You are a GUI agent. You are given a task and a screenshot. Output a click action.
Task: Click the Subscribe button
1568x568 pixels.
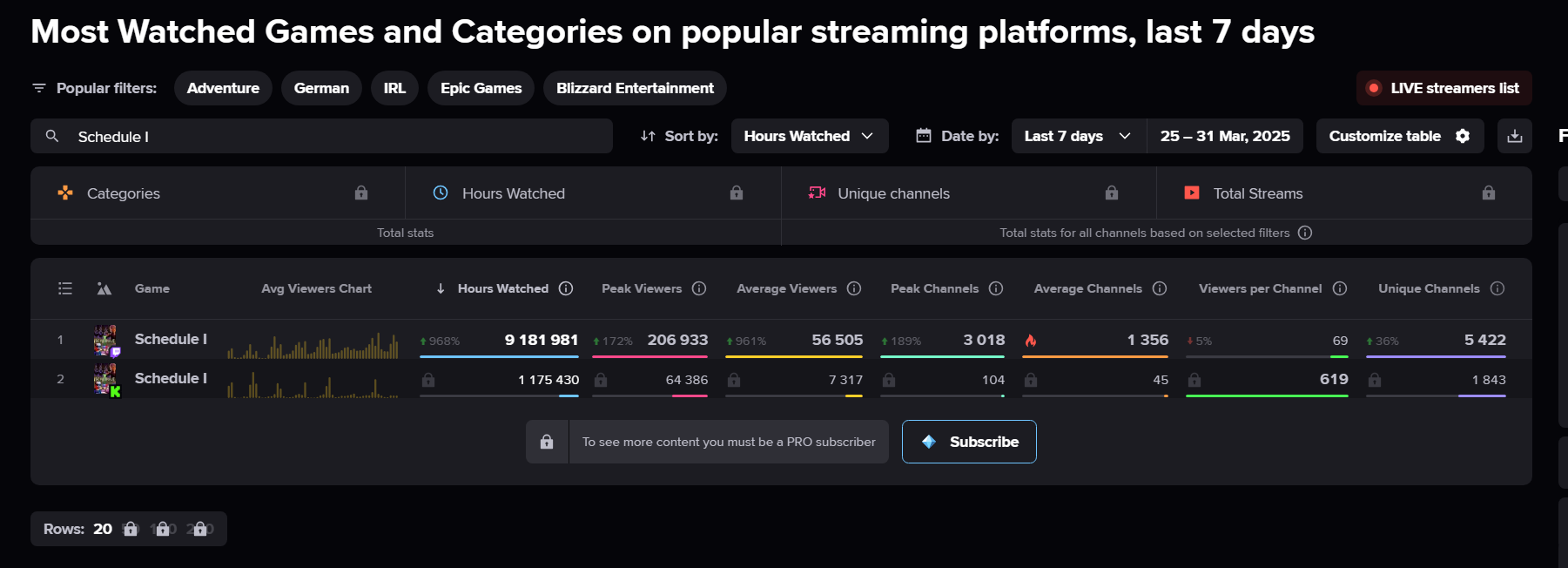click(969, 442)
